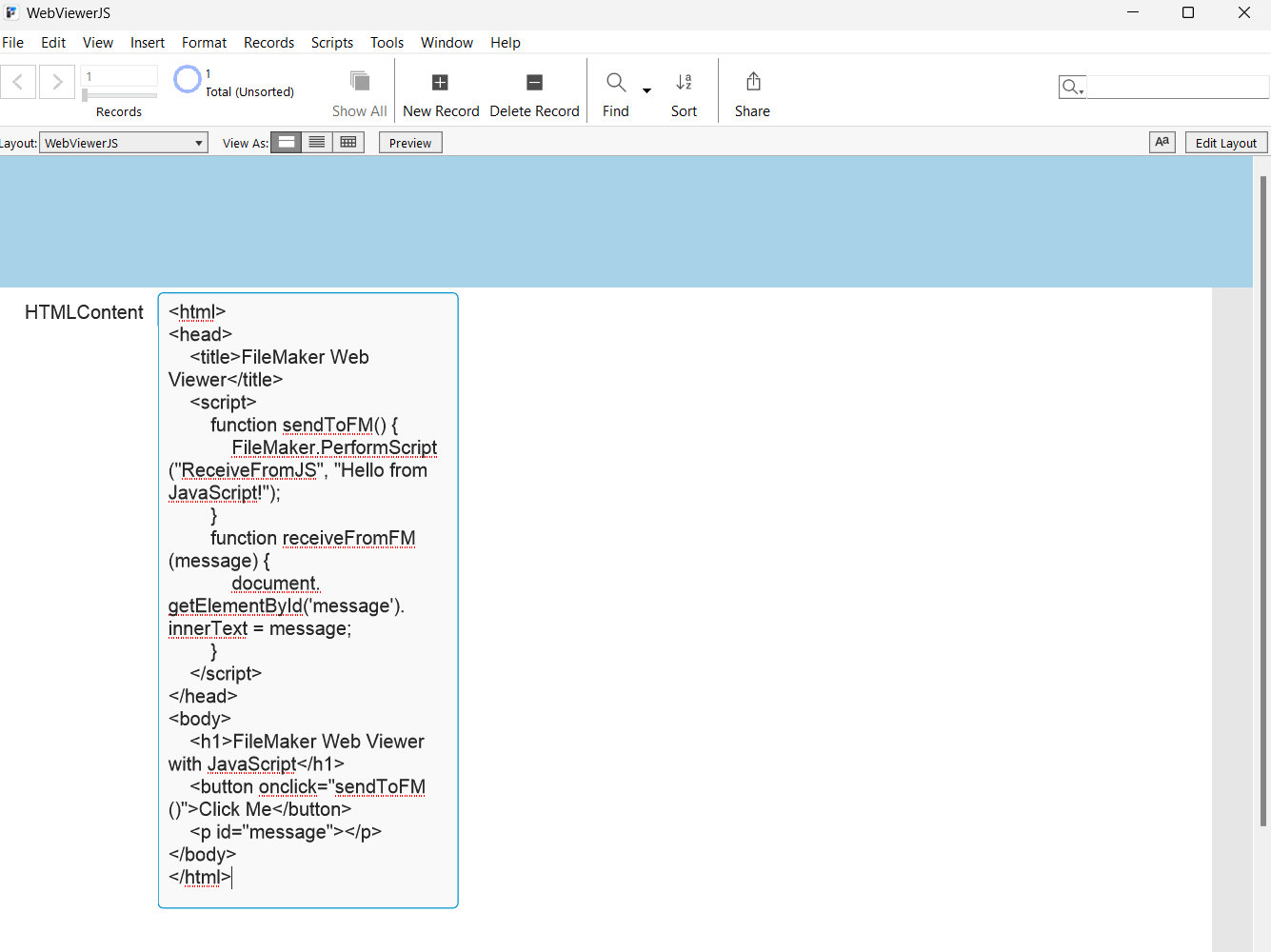Click inside the HTMLContent text field
This screenshot has height=952, width=1271.
tap(308, 601)
